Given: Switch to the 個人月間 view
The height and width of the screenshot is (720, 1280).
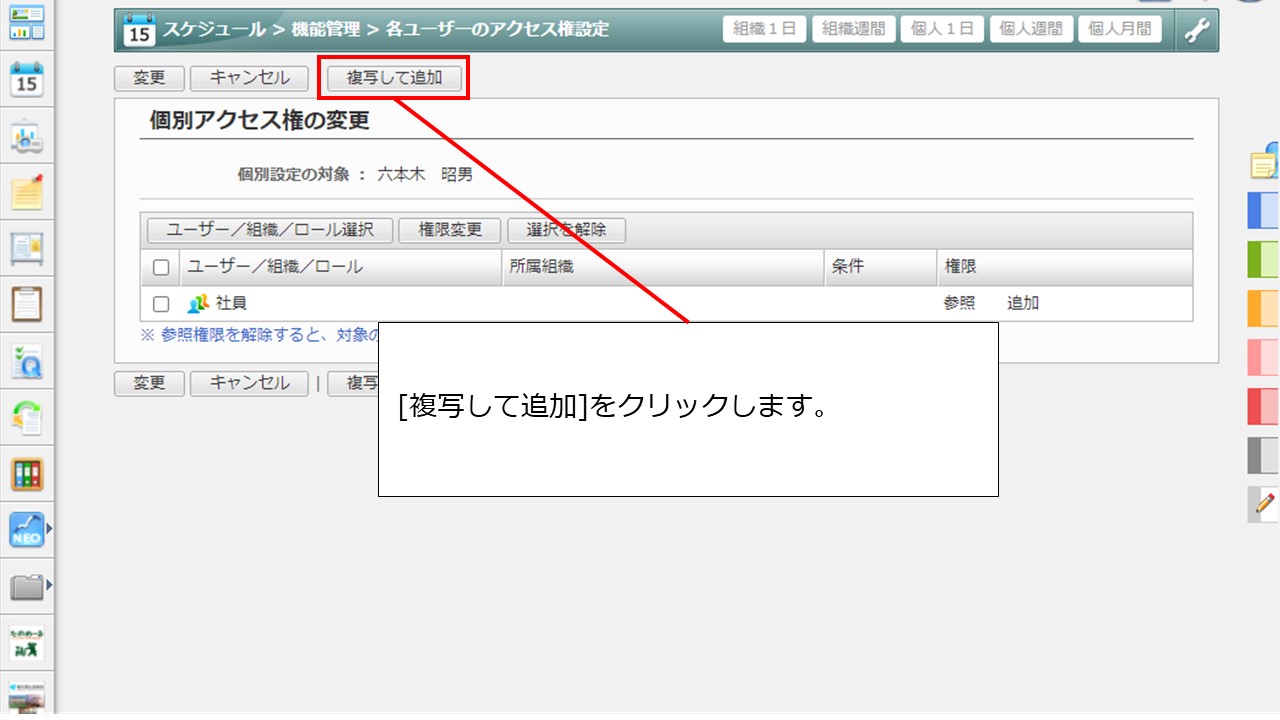Looking at the screenshot, I should (1120, 29).
